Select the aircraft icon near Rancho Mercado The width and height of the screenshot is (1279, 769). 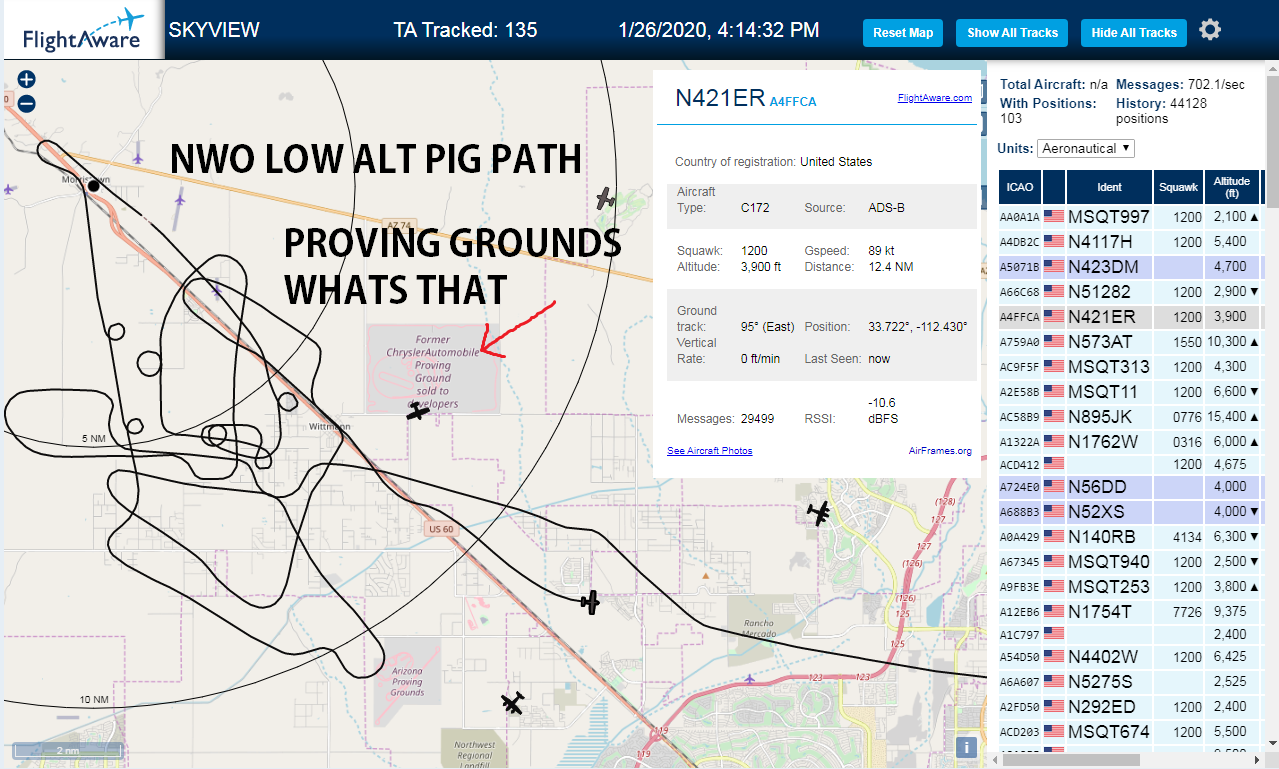click(x=819, y=513)
